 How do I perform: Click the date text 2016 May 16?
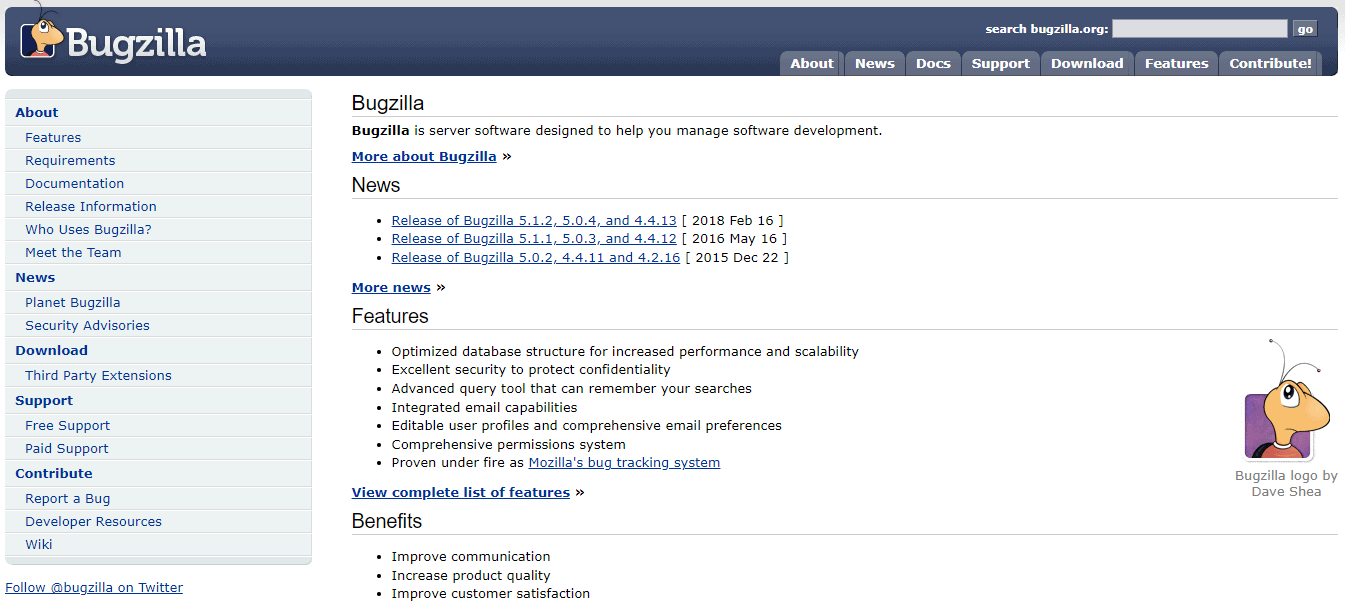pos(734,238)
